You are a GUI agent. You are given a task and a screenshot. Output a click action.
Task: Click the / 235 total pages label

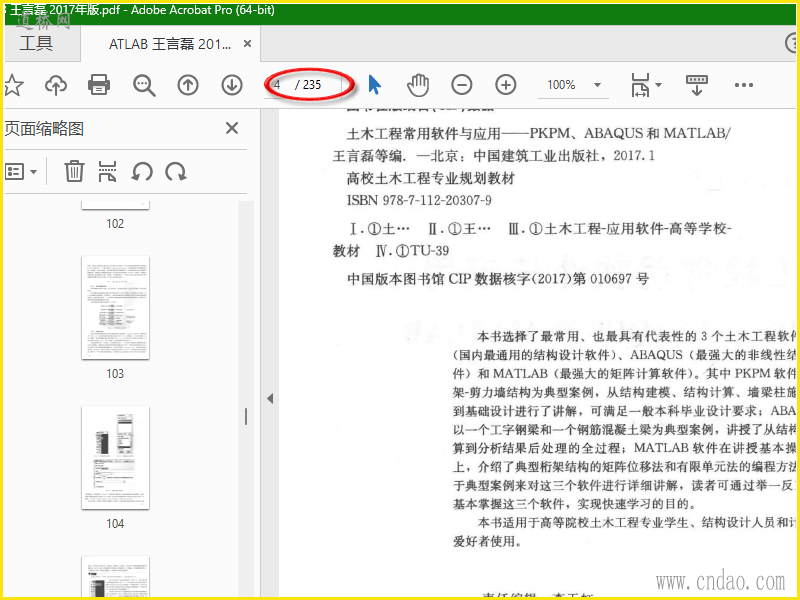pos(308,85)
